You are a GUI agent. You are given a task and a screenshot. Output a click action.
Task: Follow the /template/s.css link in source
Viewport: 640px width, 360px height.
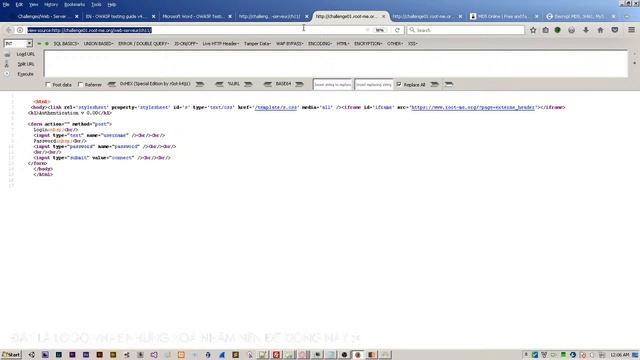point(276,107)
